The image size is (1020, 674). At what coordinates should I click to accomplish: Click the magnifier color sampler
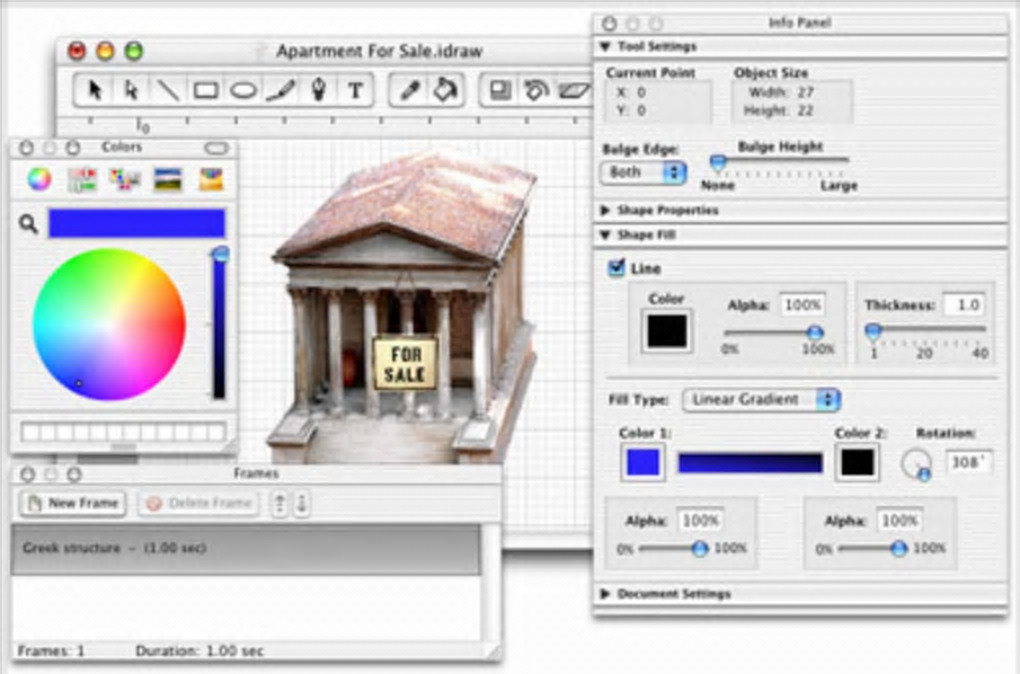tap(28, 224)
